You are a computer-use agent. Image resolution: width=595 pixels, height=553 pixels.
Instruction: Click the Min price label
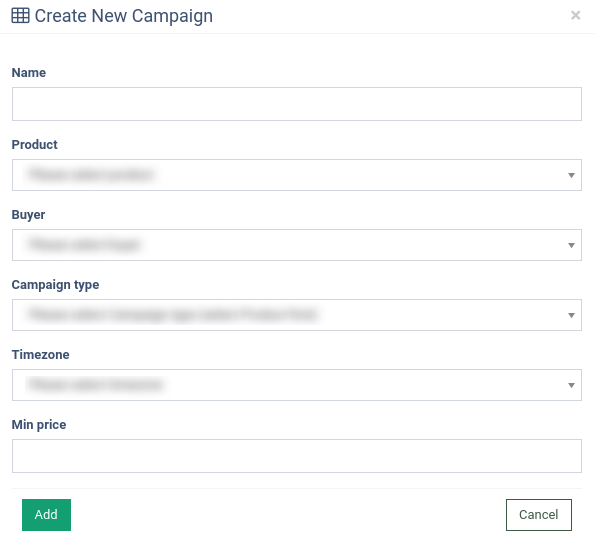coord(39,425)
